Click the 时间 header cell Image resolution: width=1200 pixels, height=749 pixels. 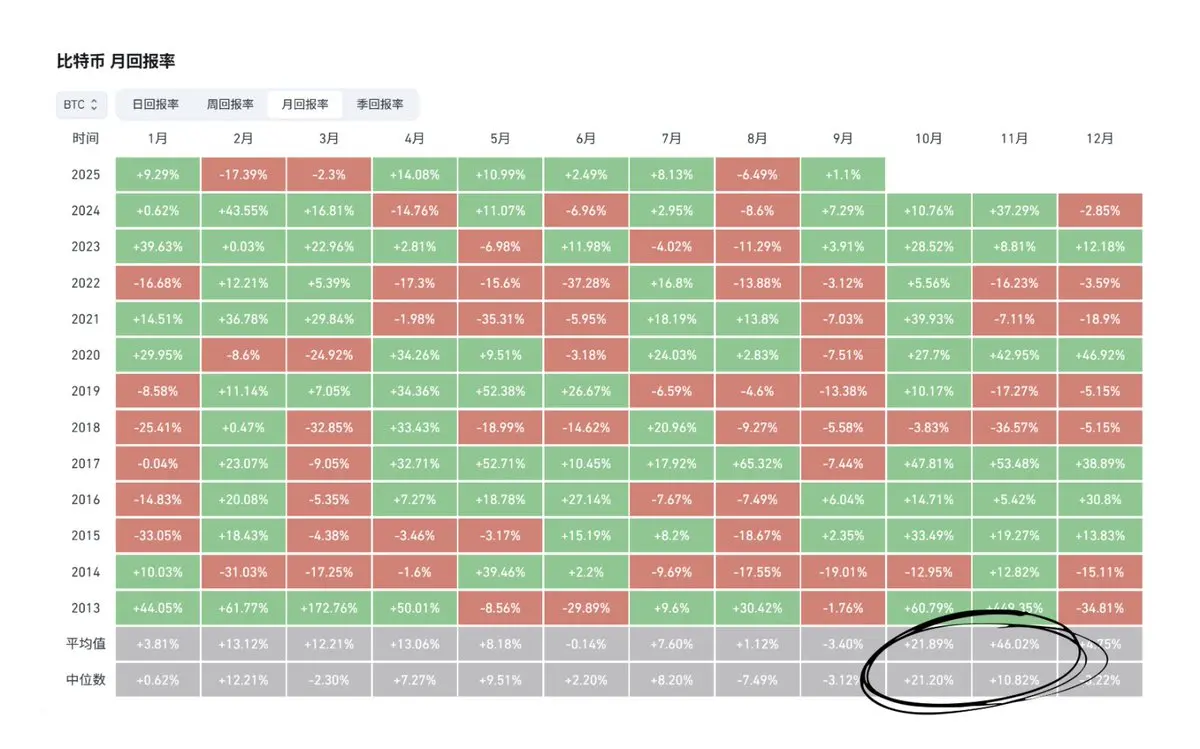[86, 139]
